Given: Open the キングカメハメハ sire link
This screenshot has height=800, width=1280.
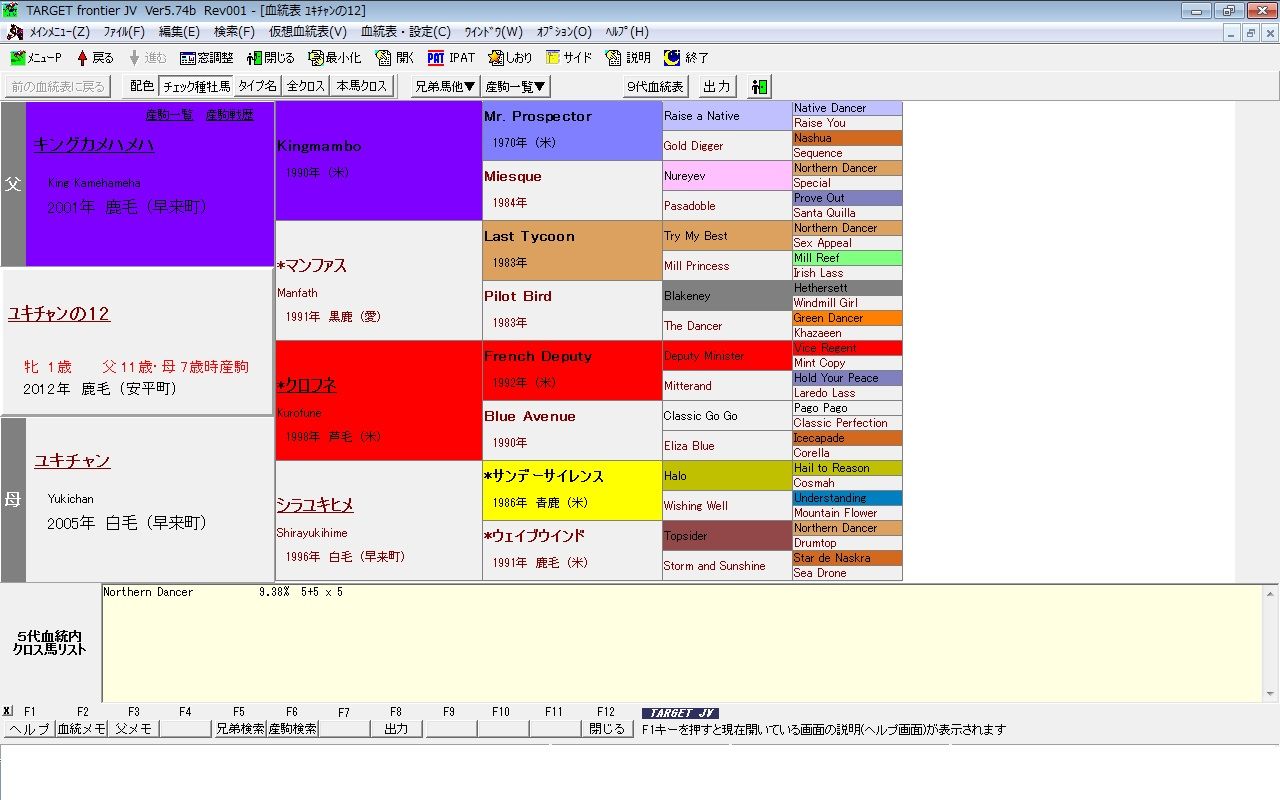Looking at the screenshot, I should tap(94, 144).
